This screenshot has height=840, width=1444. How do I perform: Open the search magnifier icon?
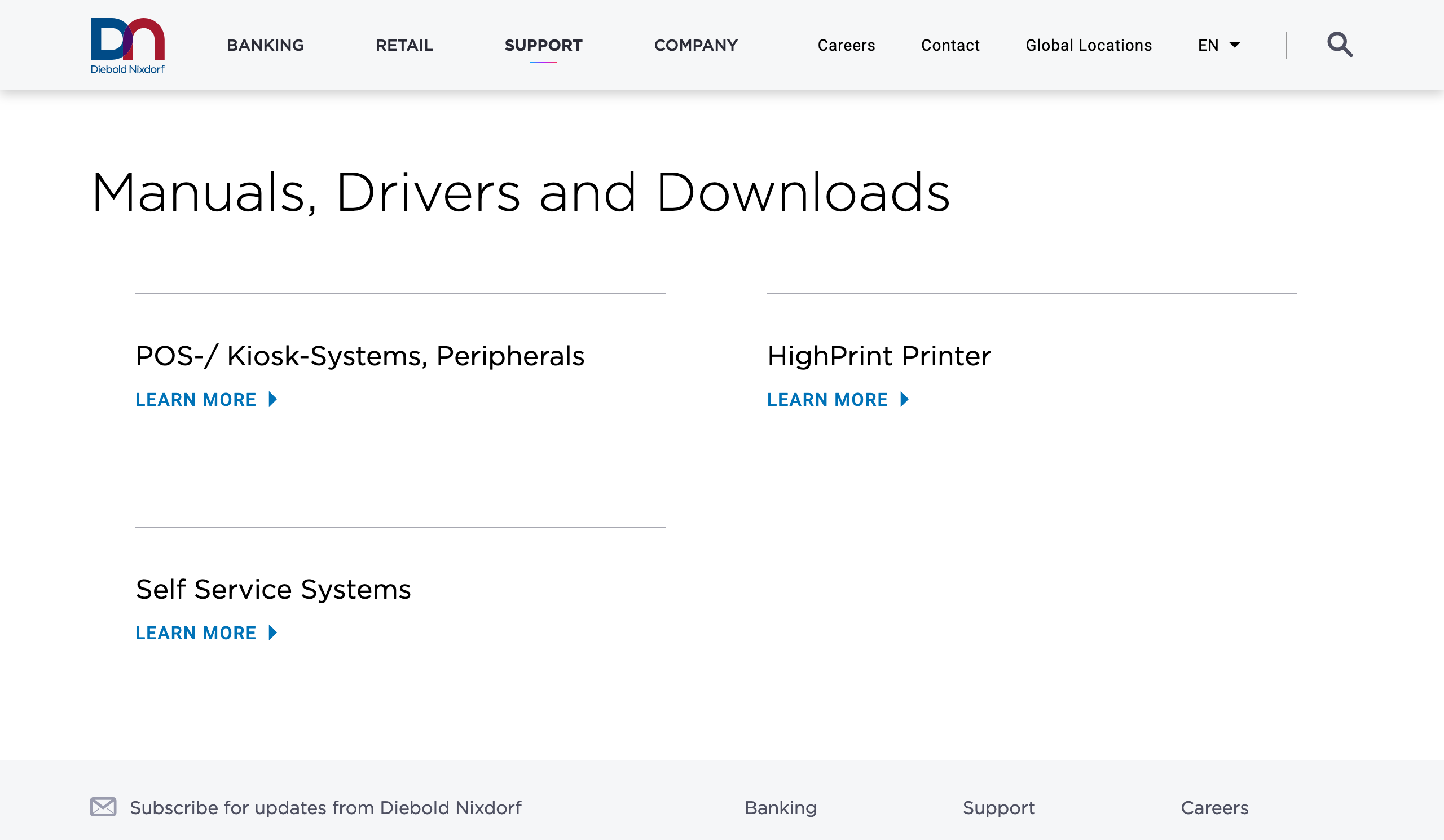click(x=1339, y=45)
